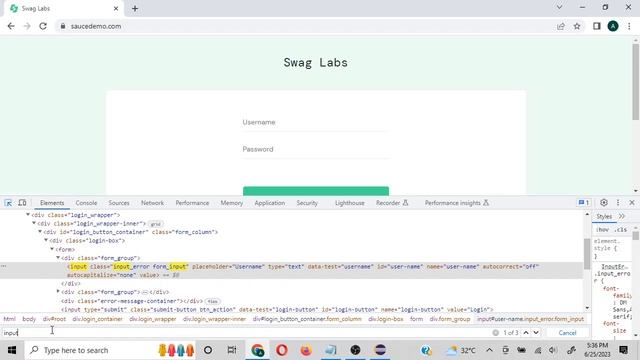Switch to the Console tab
This screenshot has width=640, height=360.
(x=86, y=203)
